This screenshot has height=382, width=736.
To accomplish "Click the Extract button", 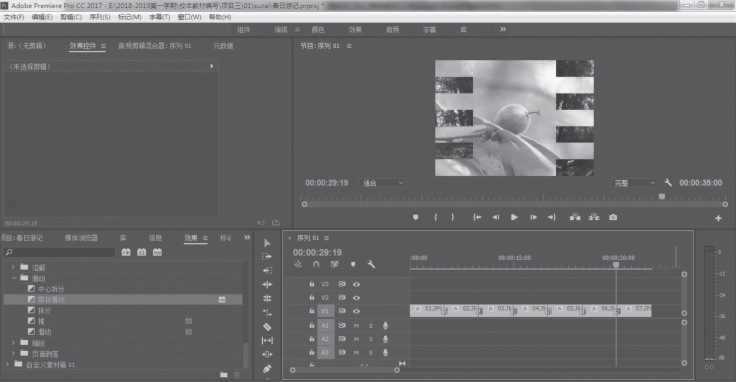I will point(594,217).
